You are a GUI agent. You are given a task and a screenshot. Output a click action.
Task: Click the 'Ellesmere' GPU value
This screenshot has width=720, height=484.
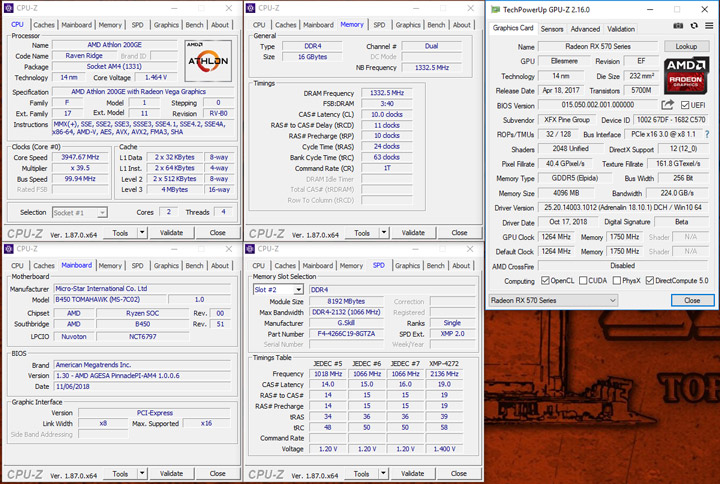(x=564, y=61)
